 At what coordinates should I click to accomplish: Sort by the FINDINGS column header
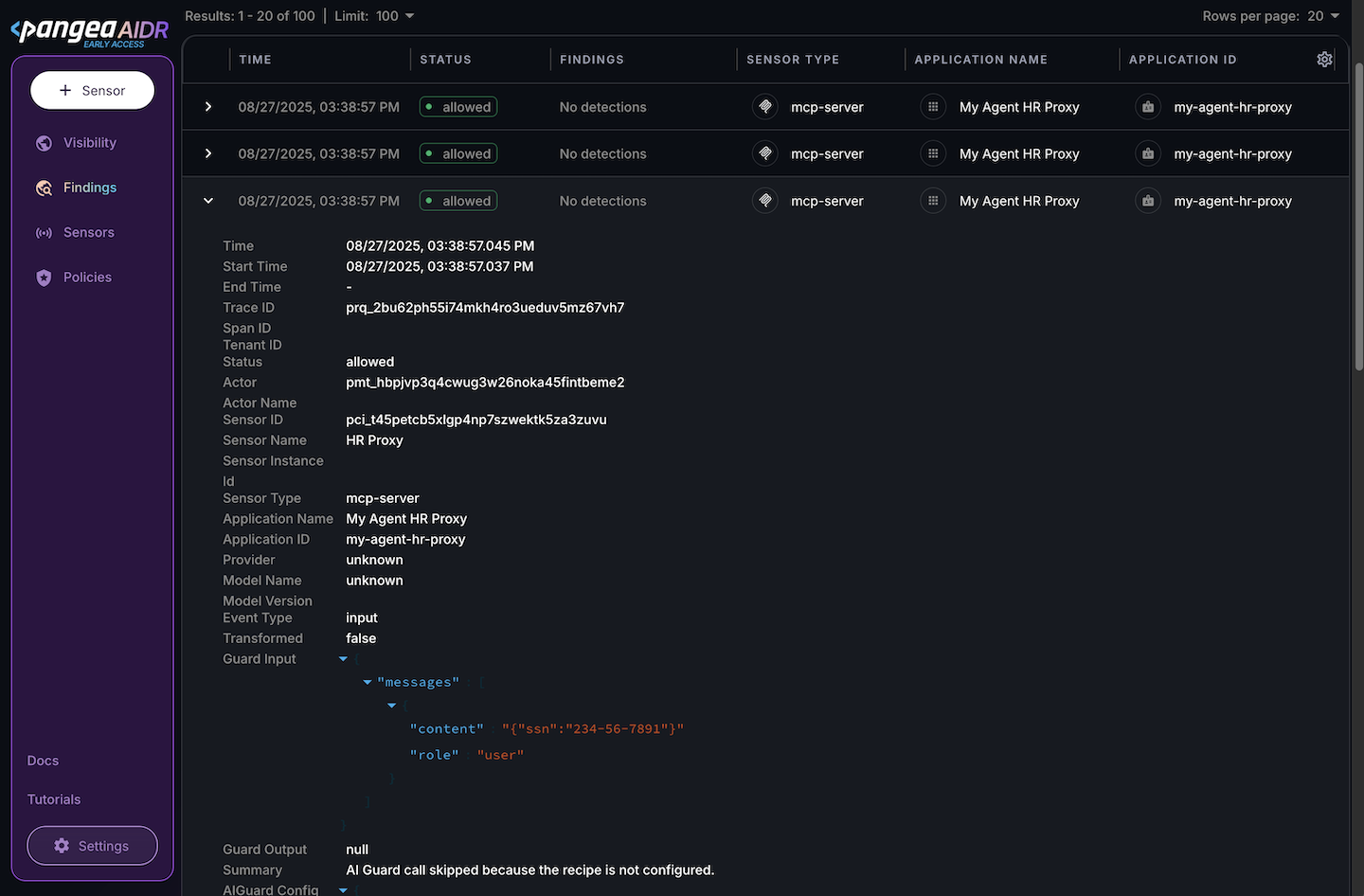(592, 60)
